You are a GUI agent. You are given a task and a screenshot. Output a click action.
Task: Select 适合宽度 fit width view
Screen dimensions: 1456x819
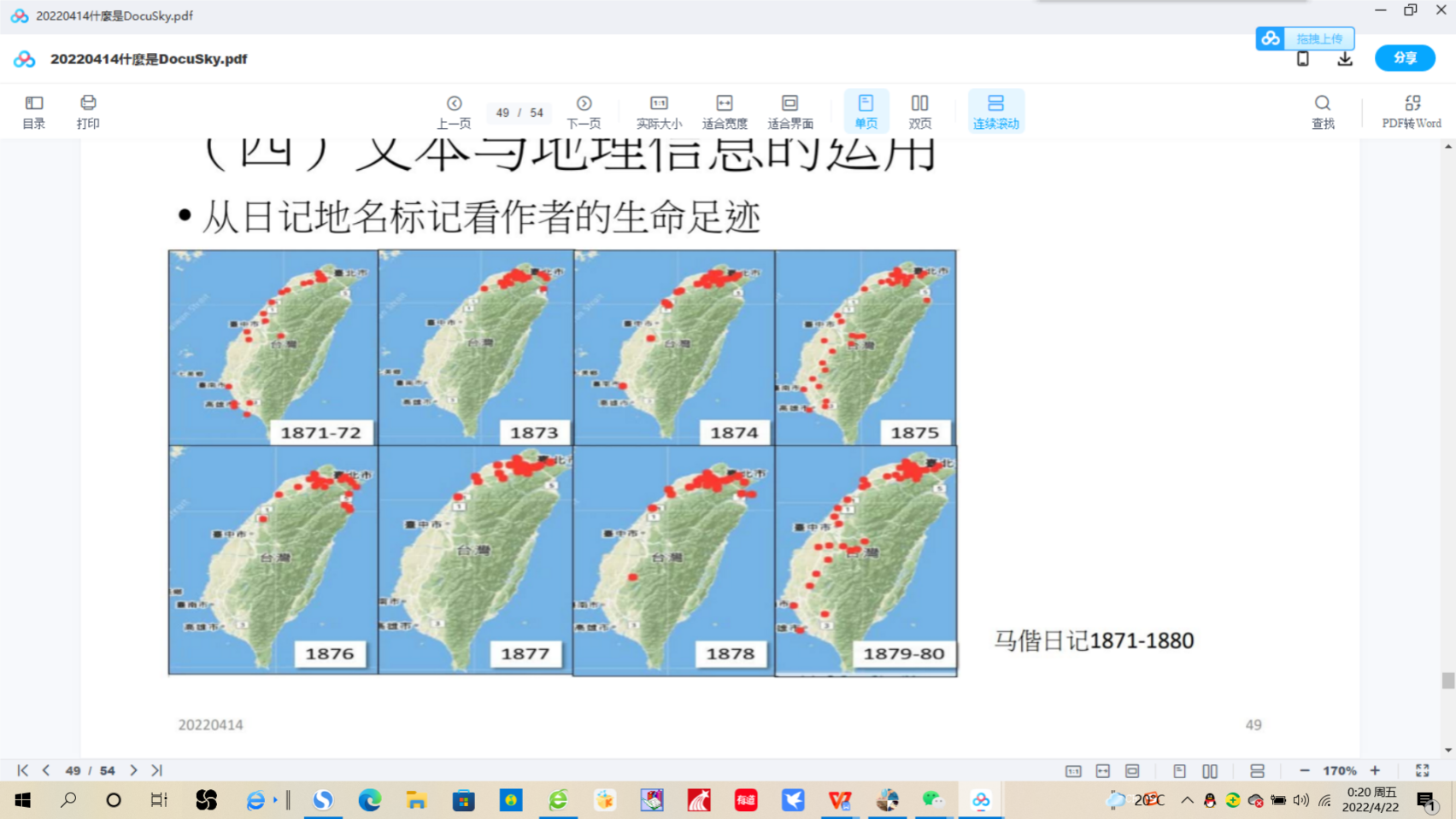pyautogui.click(x=725, y=112)
